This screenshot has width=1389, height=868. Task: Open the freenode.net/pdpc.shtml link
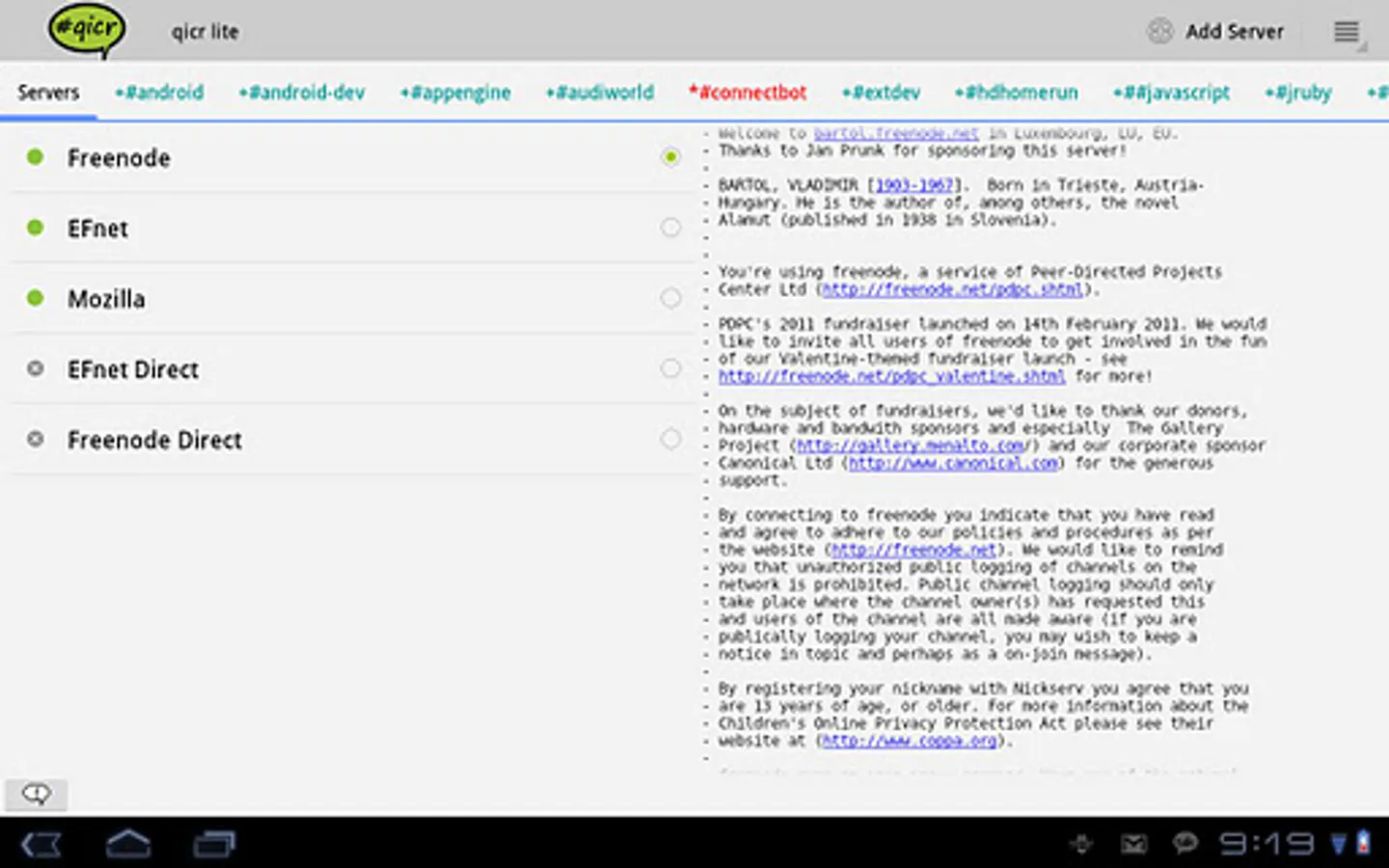[x=952, y=289]
